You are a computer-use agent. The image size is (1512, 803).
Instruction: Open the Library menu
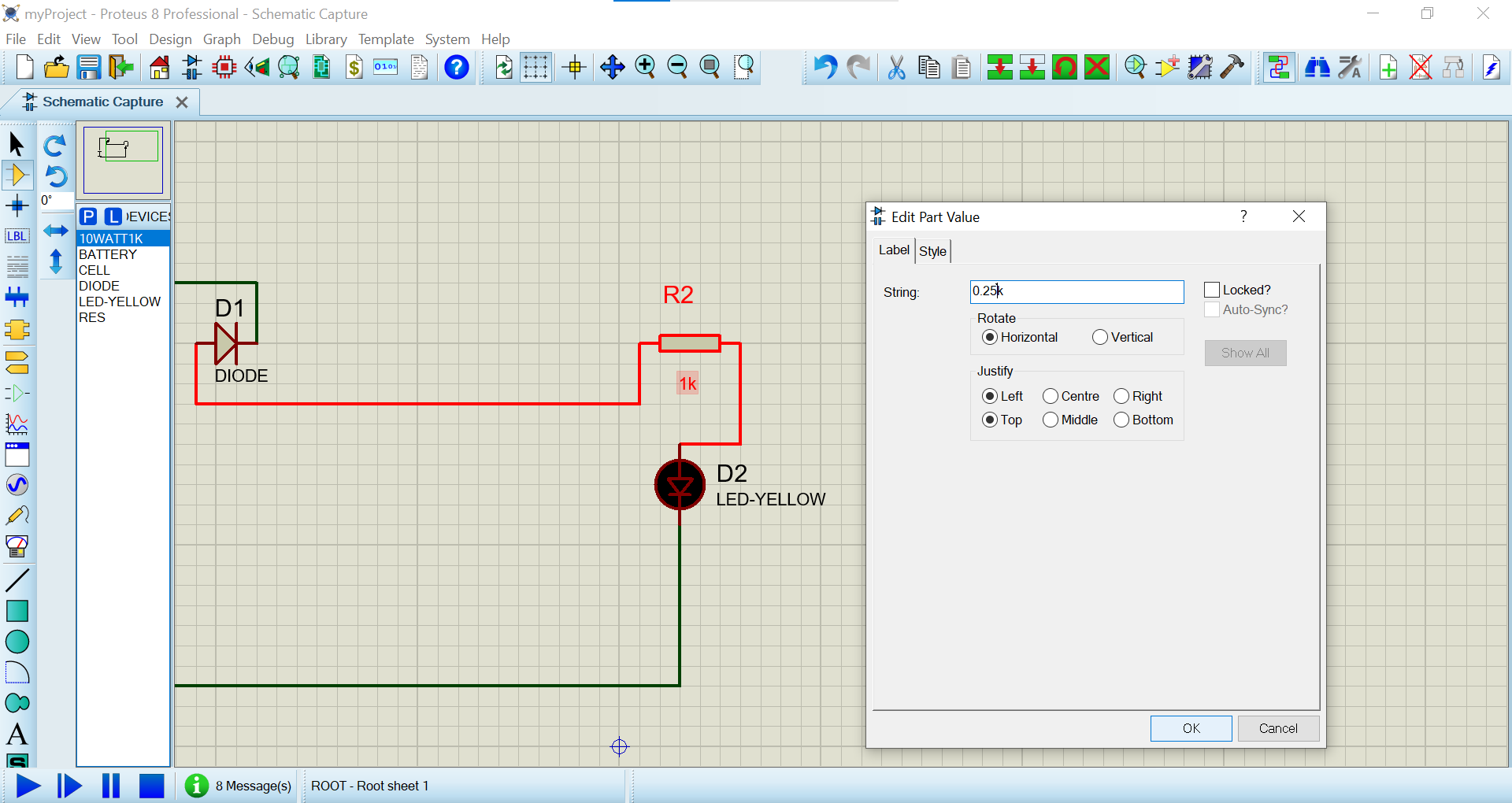pos(326,39)
